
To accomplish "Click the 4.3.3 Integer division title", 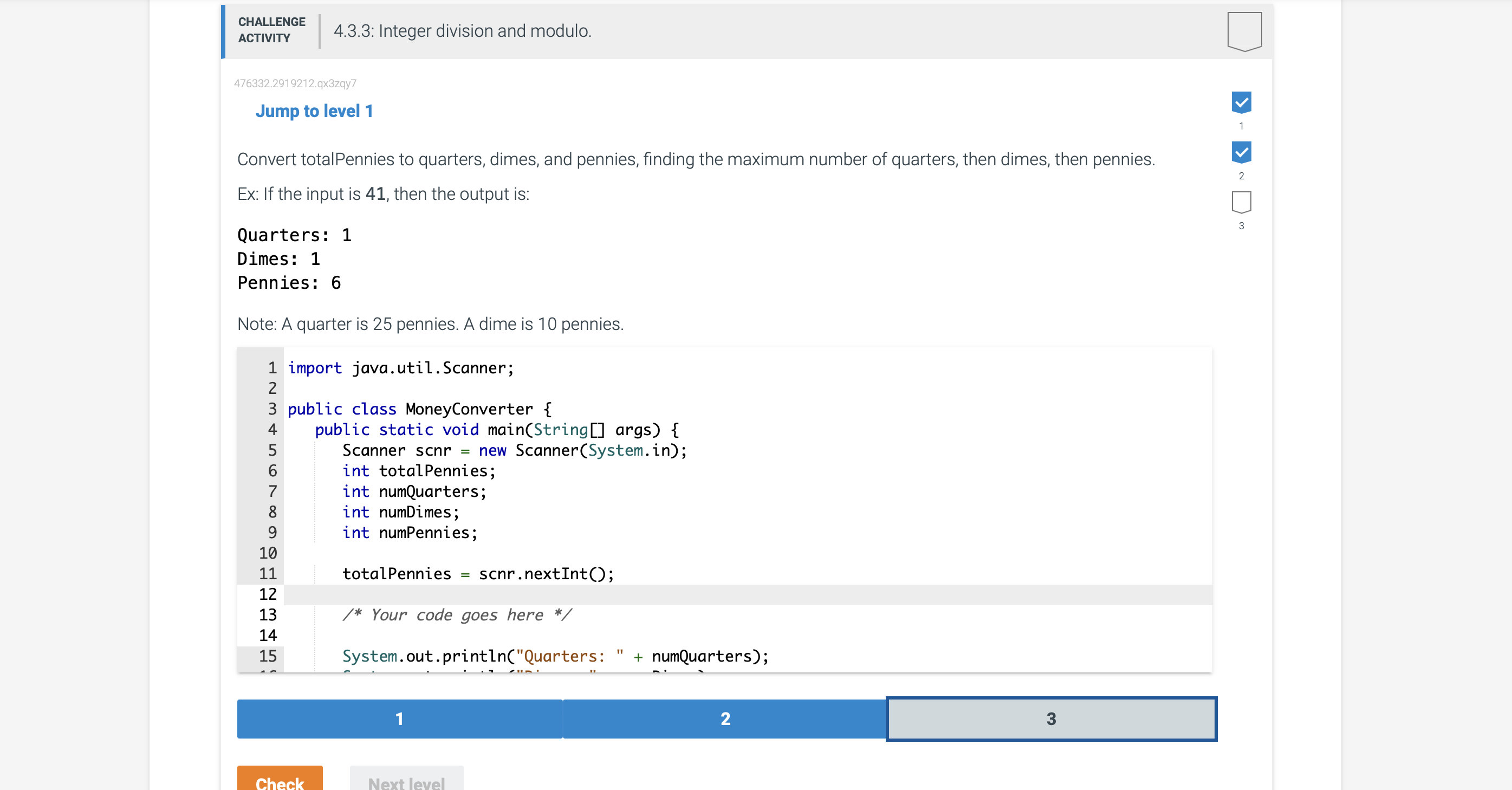I will coord(462,30).
